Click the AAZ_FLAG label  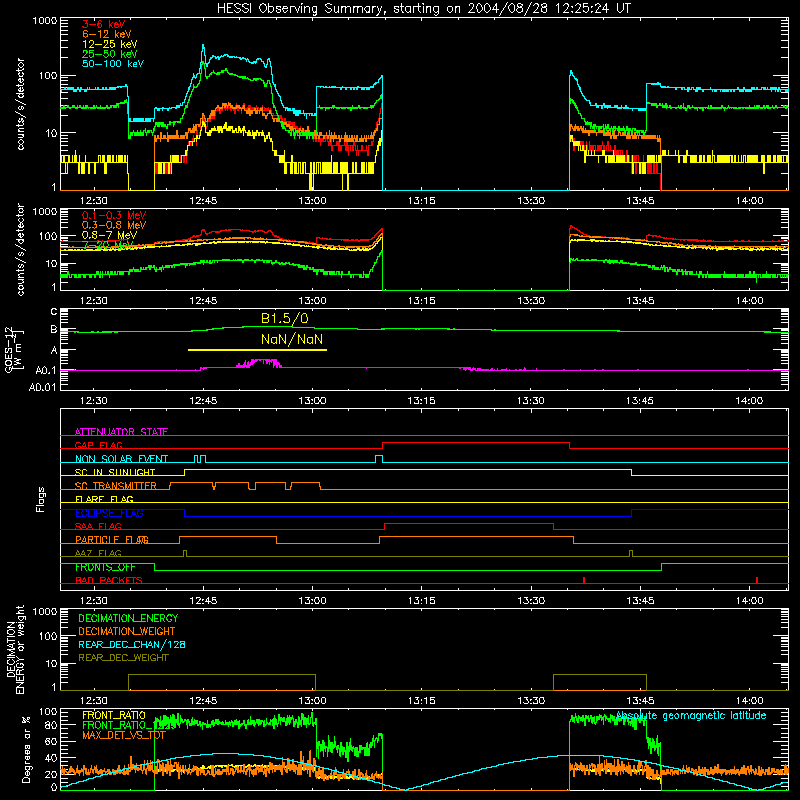click(x=98, y=553)
